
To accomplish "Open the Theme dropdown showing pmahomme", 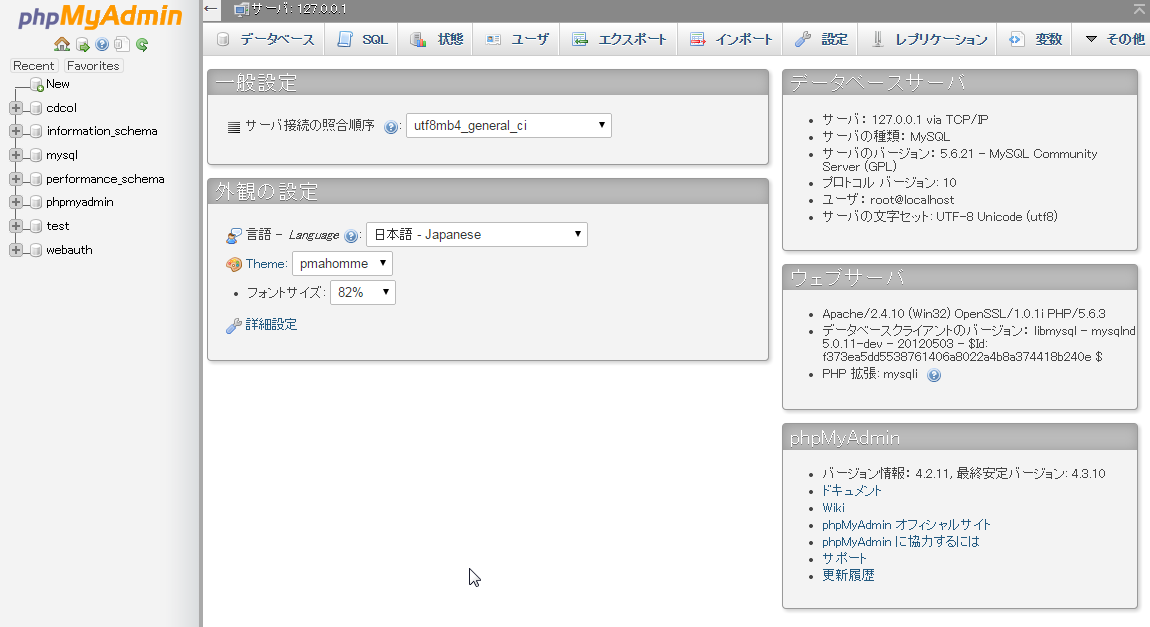I will coord(342,264).
